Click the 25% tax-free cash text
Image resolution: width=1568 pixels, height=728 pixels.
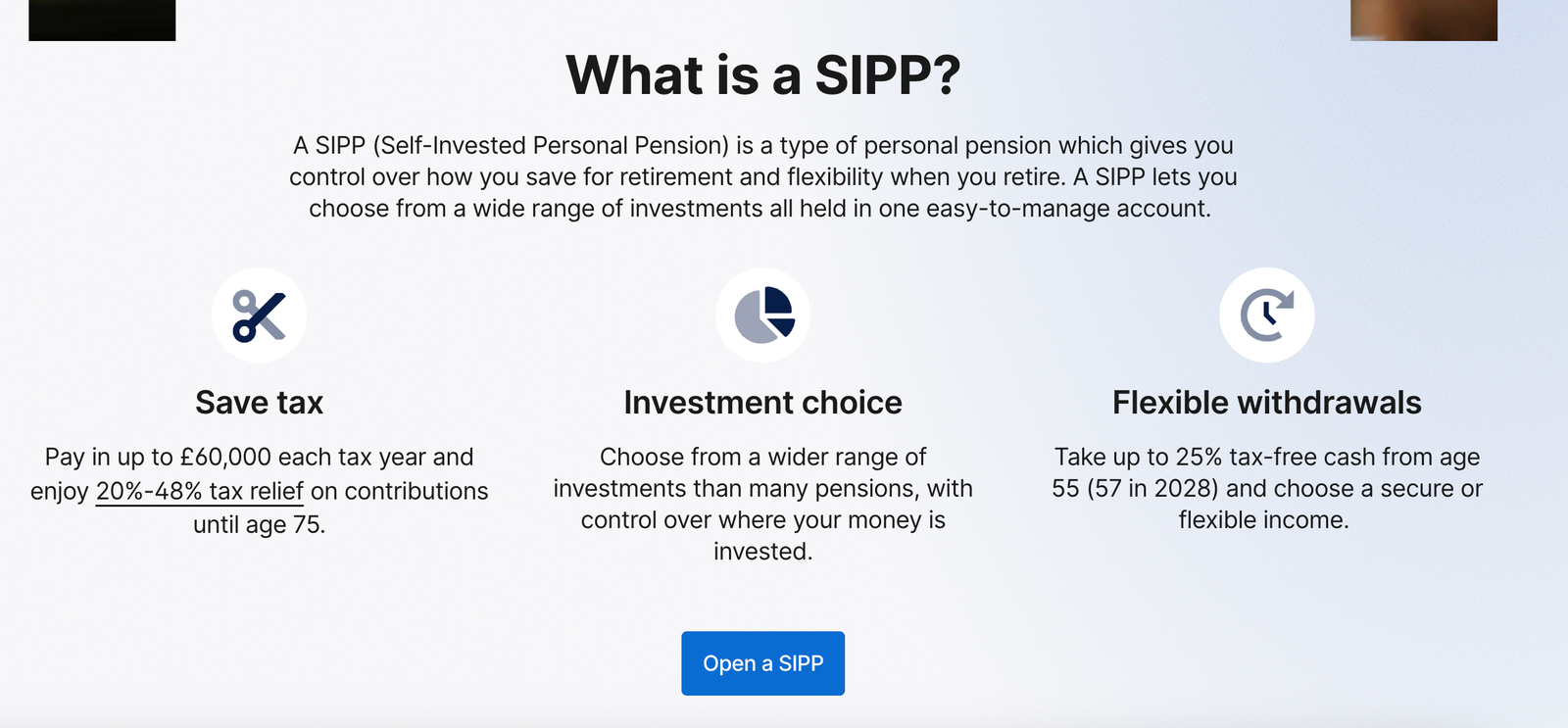1267,488
